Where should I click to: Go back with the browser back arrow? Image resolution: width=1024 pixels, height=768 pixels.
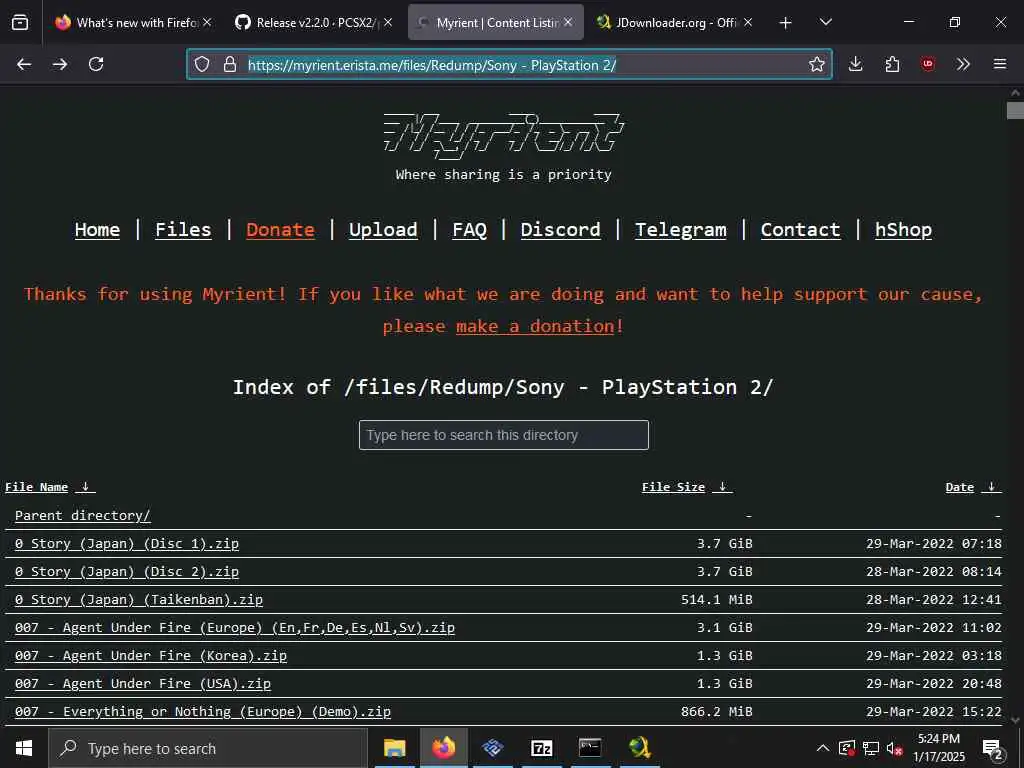click(x=24, y=64)
